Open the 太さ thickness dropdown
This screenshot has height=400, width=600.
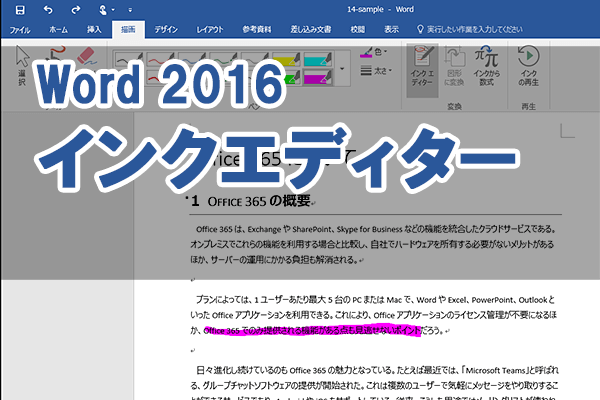(377, 70)
